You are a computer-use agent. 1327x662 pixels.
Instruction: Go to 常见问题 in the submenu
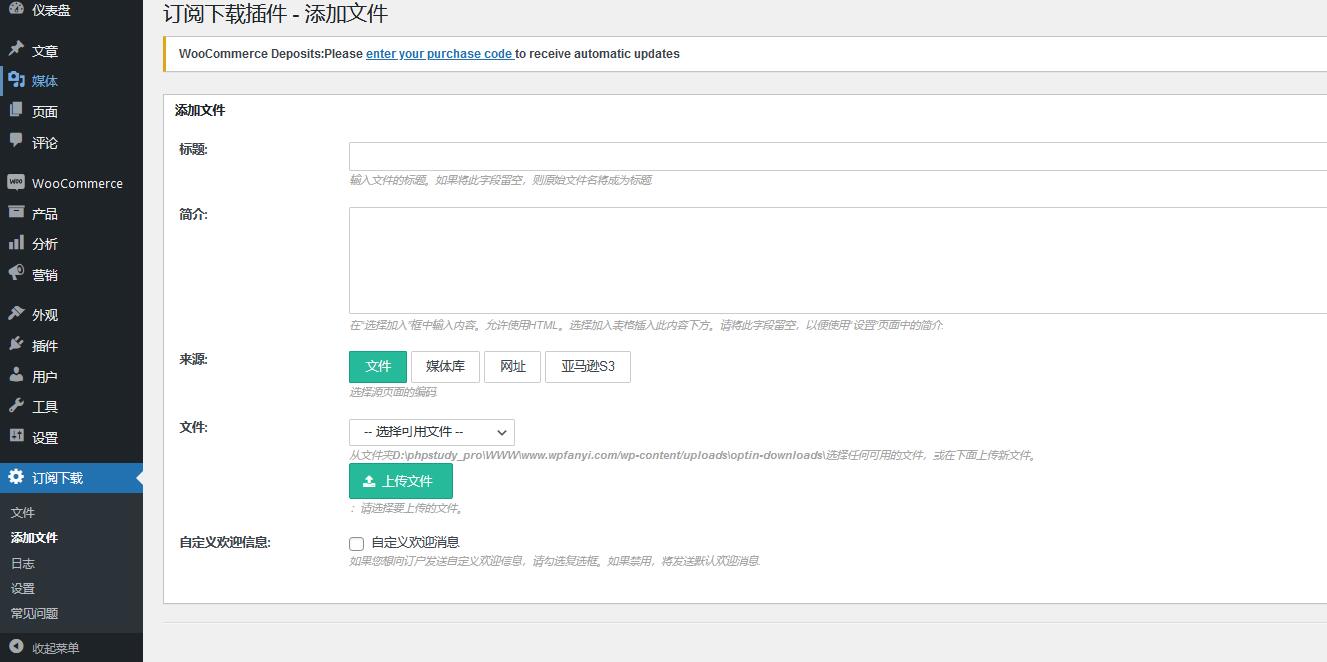[35, 613]
